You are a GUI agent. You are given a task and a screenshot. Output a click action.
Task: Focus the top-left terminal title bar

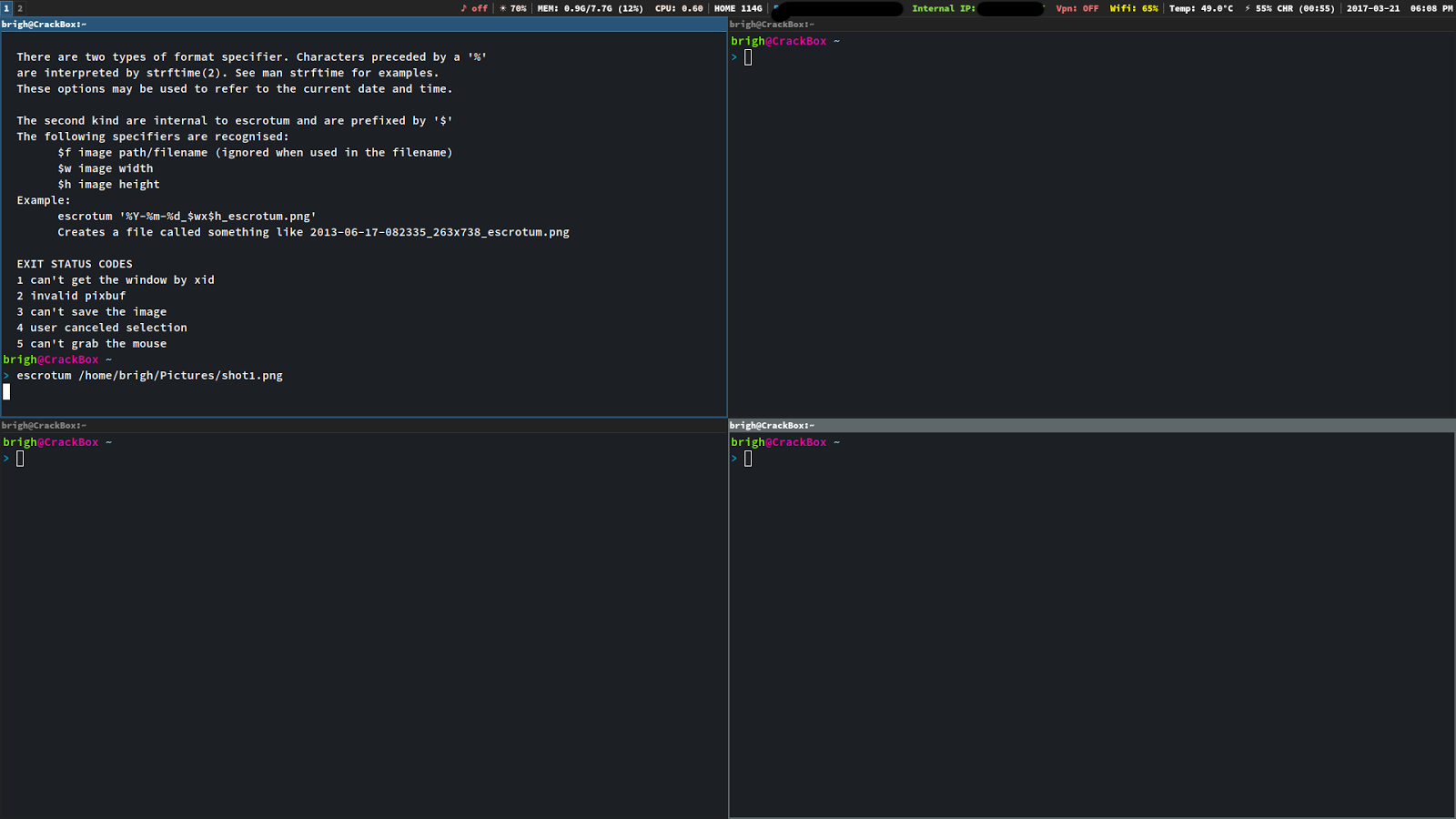pos(363,25)
